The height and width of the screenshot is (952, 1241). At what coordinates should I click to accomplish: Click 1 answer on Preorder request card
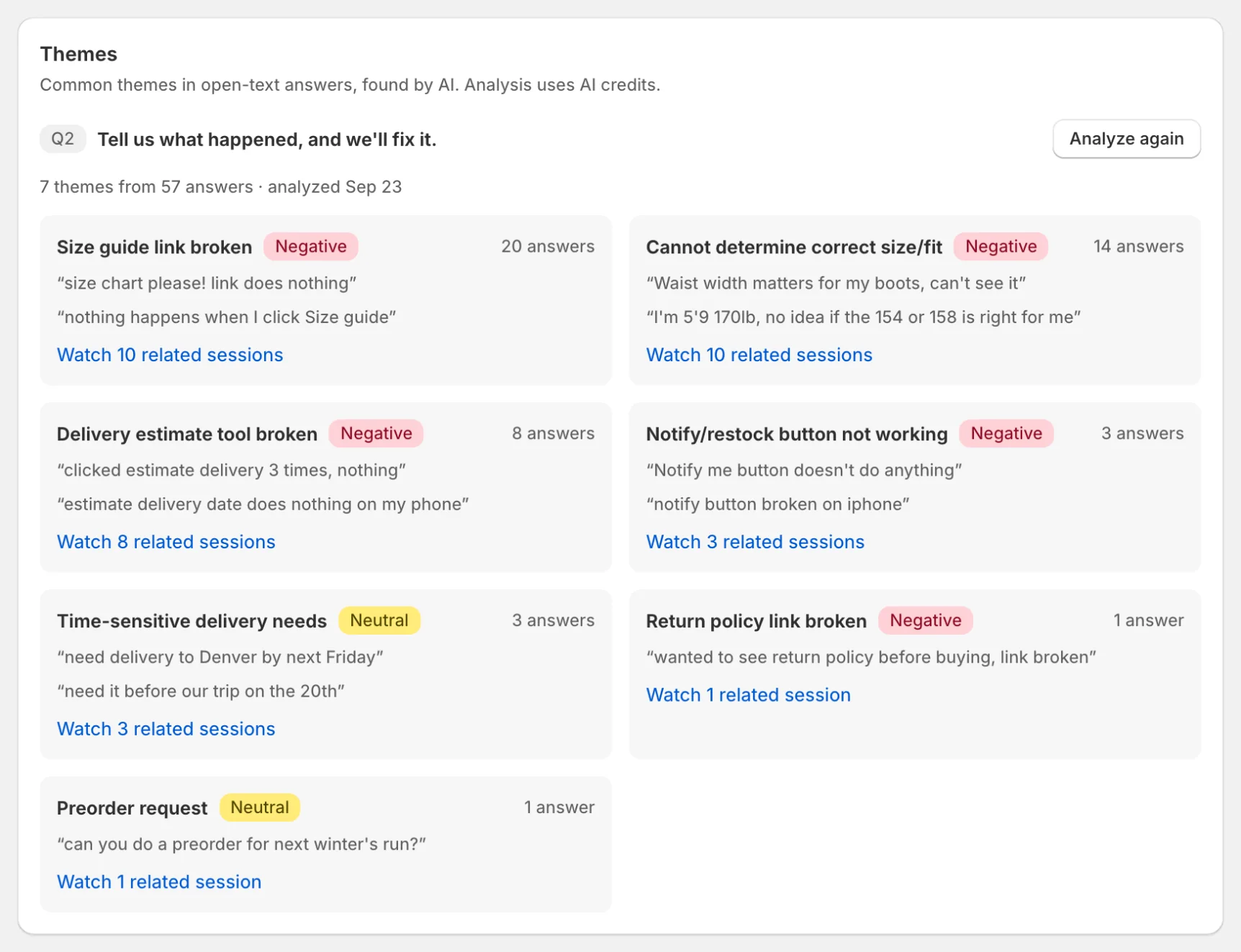(x=559, y=807)
